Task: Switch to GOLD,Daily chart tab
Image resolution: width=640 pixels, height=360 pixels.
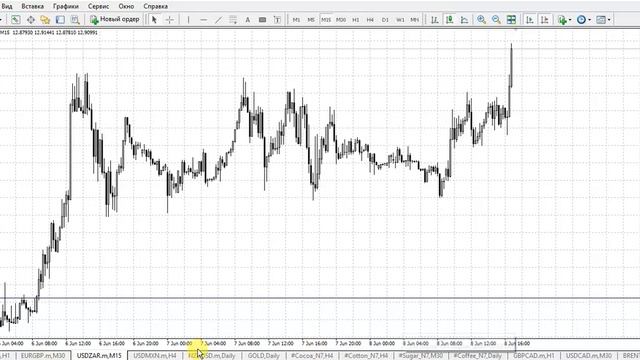Action: click(x=263, y=356)
